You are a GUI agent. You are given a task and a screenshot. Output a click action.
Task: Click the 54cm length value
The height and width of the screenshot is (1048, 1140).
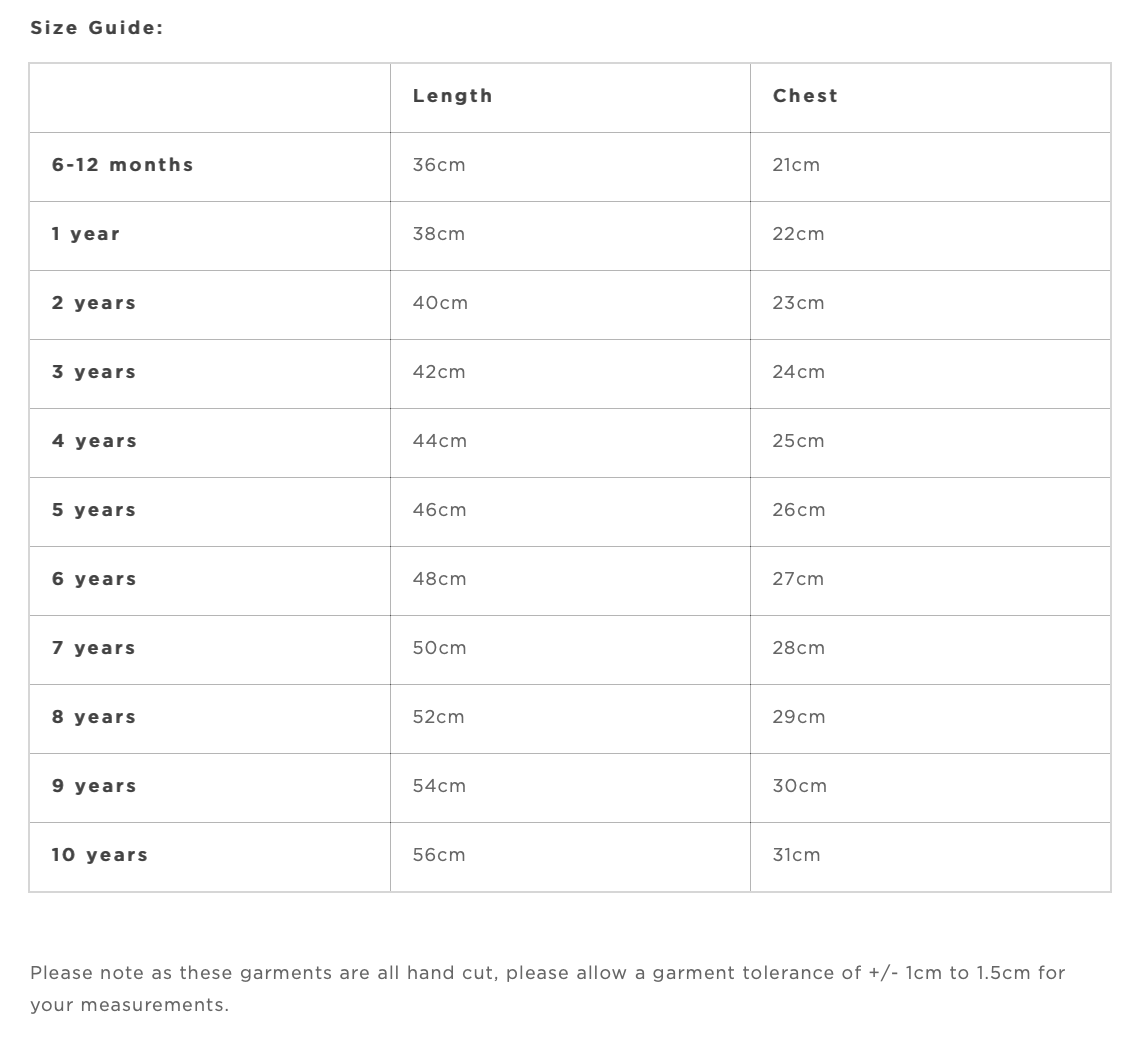[439, 786]
